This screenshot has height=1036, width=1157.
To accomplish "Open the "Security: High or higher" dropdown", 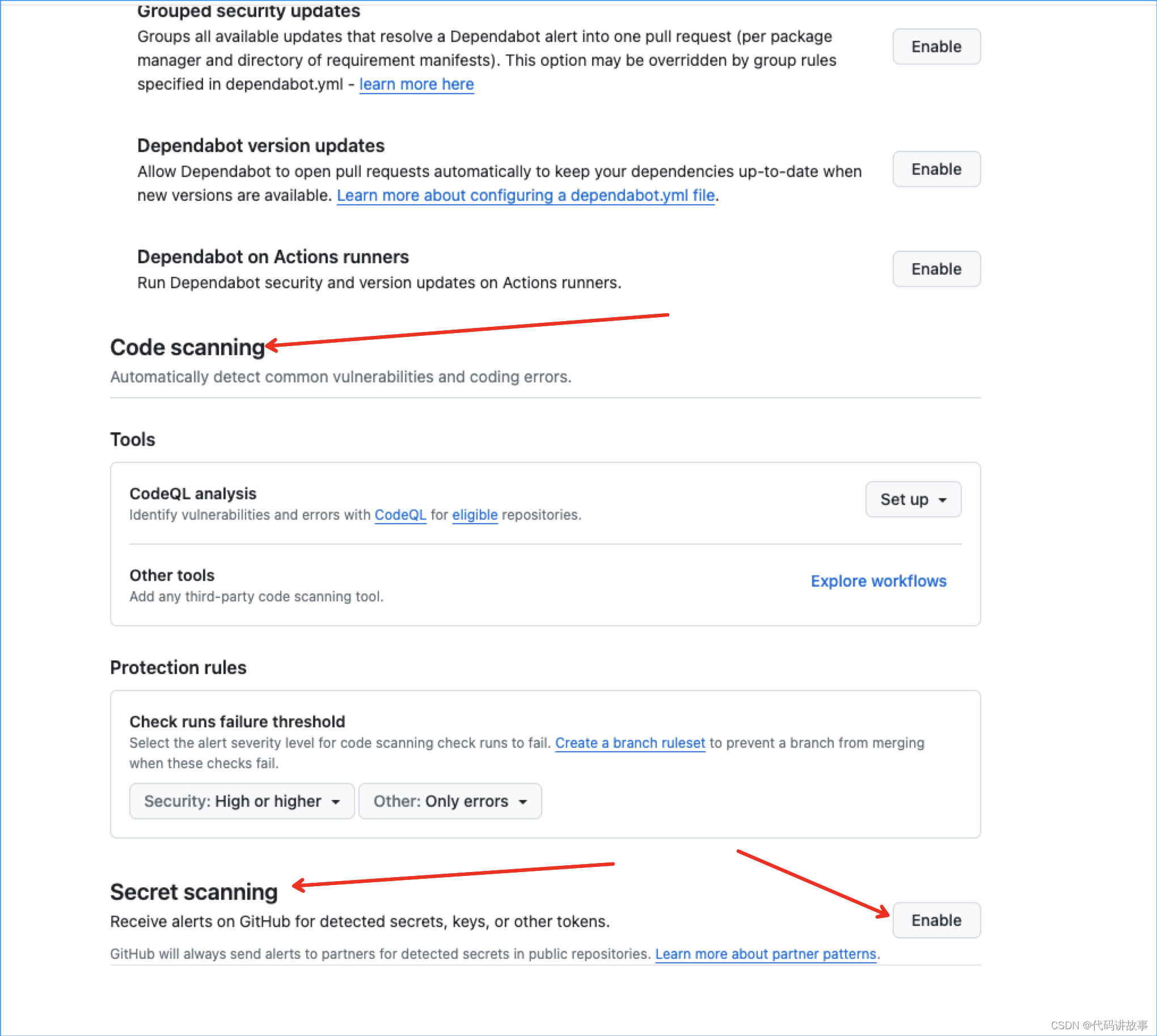I will click(x=241, y=801).
